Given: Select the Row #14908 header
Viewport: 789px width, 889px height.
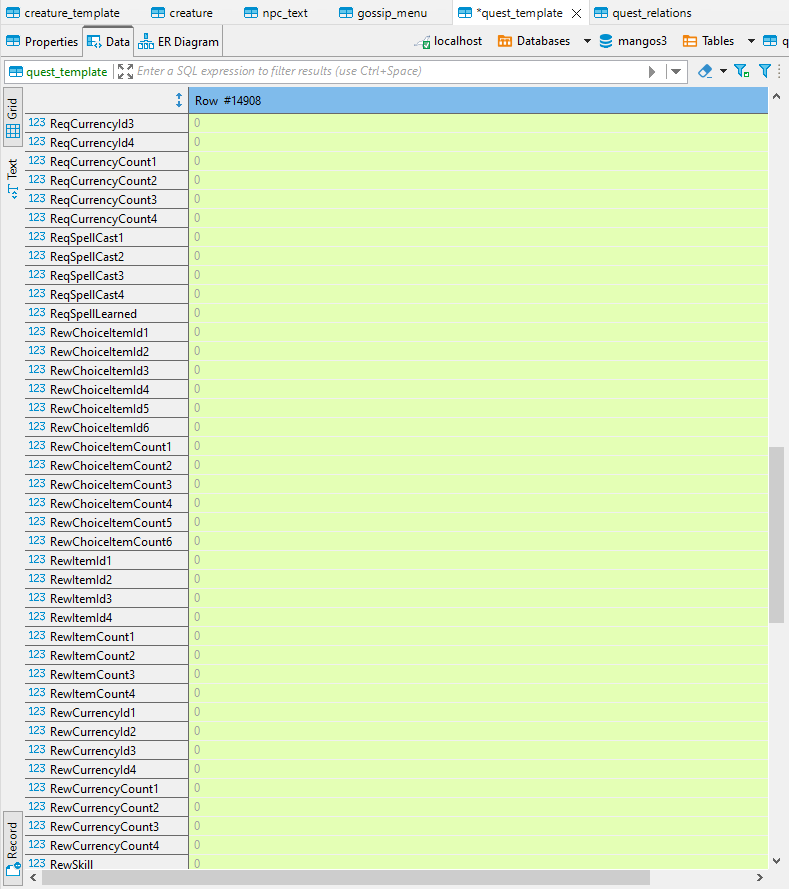Looking at the screenshot, I should pyautogui.click(x=478, y=101).
